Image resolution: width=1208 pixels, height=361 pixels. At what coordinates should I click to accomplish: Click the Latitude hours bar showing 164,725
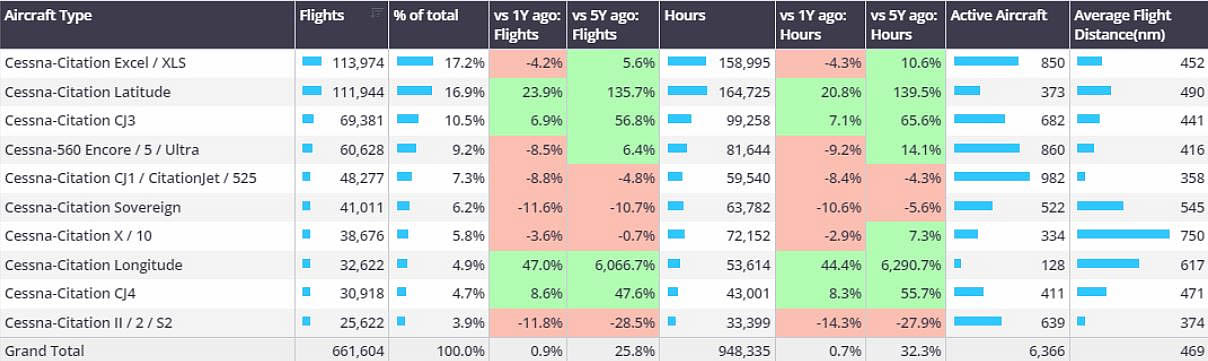point(687,90)
